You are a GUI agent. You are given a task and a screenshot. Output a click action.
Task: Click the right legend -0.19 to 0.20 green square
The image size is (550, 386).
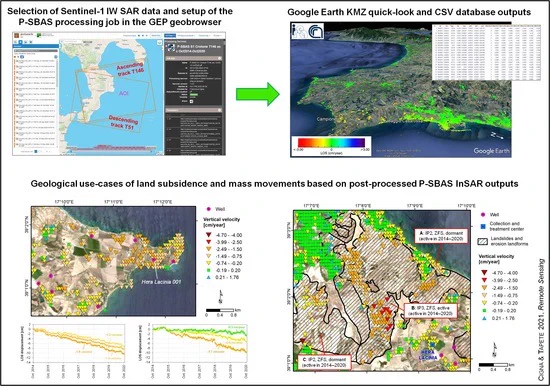tap(484, 311)
